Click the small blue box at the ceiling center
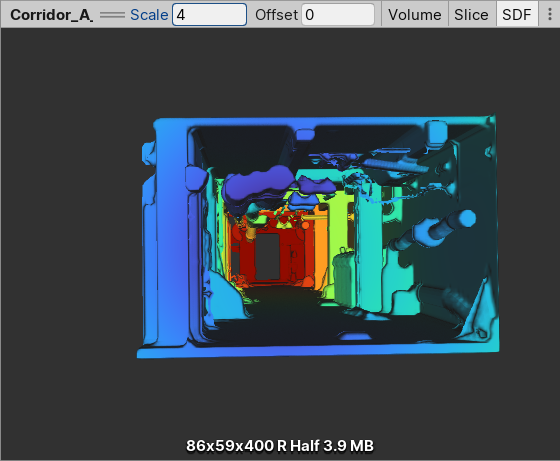The width and height of the screenshot is (560, 461). tap(305, 135)
